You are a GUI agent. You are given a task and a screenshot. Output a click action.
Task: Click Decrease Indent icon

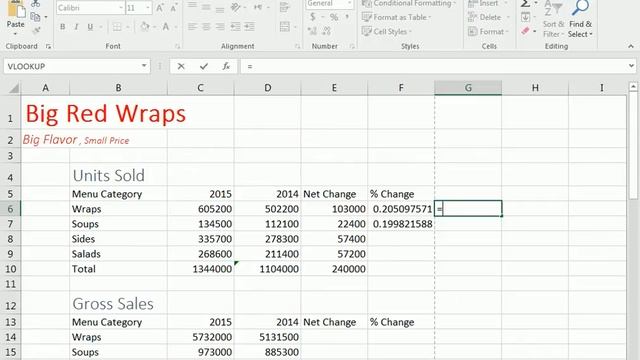[236, 27]
